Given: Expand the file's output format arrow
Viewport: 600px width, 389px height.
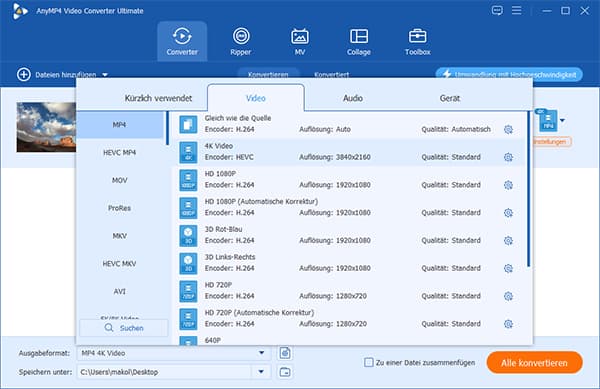Looking at the screenshot, I should click(562, 121).
